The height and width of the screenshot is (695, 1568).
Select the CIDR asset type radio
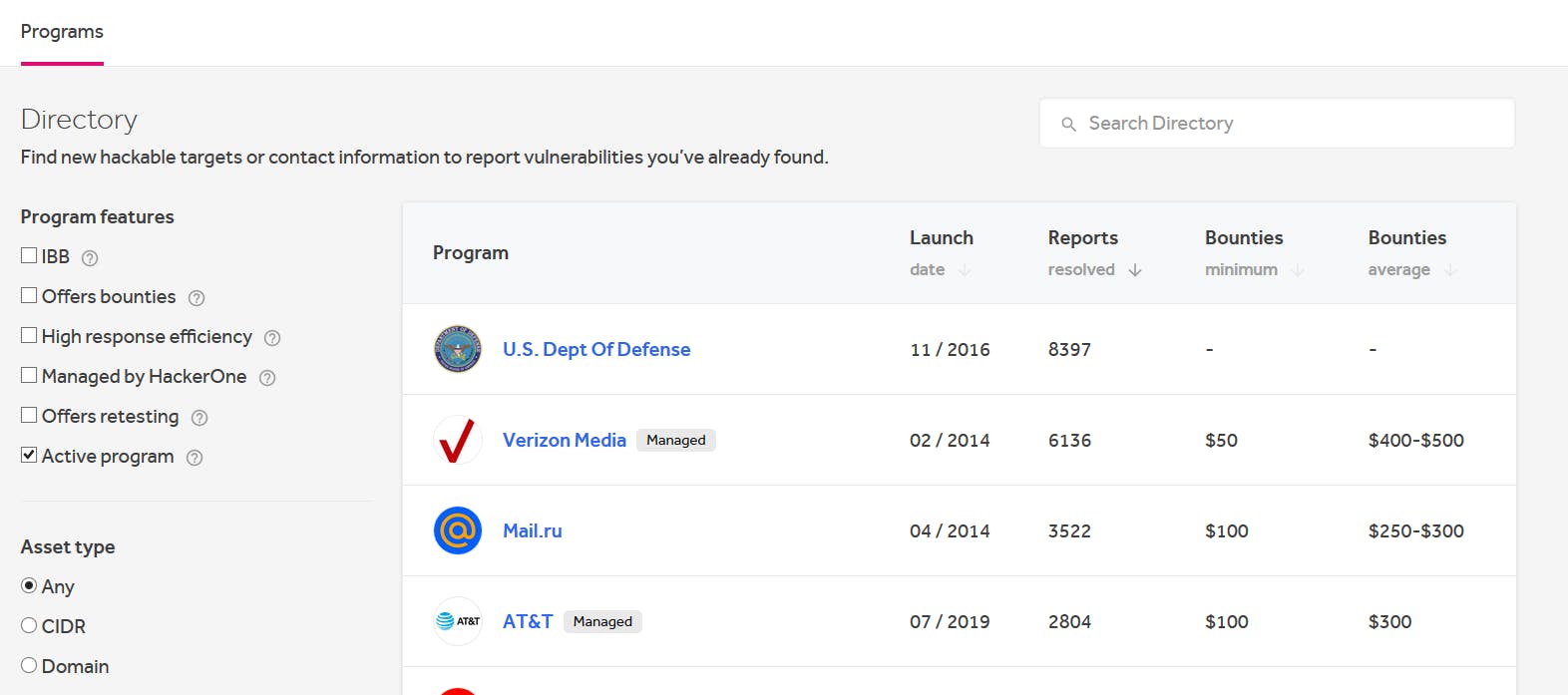[29, 625]
